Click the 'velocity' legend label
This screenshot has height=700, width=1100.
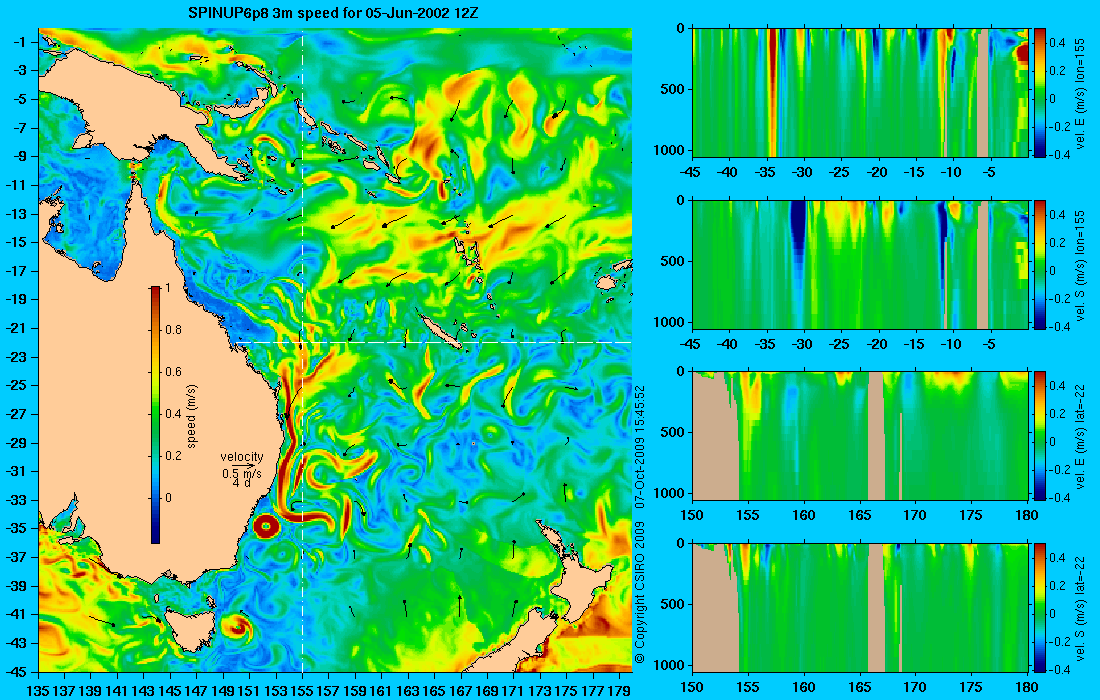[242, 457]
